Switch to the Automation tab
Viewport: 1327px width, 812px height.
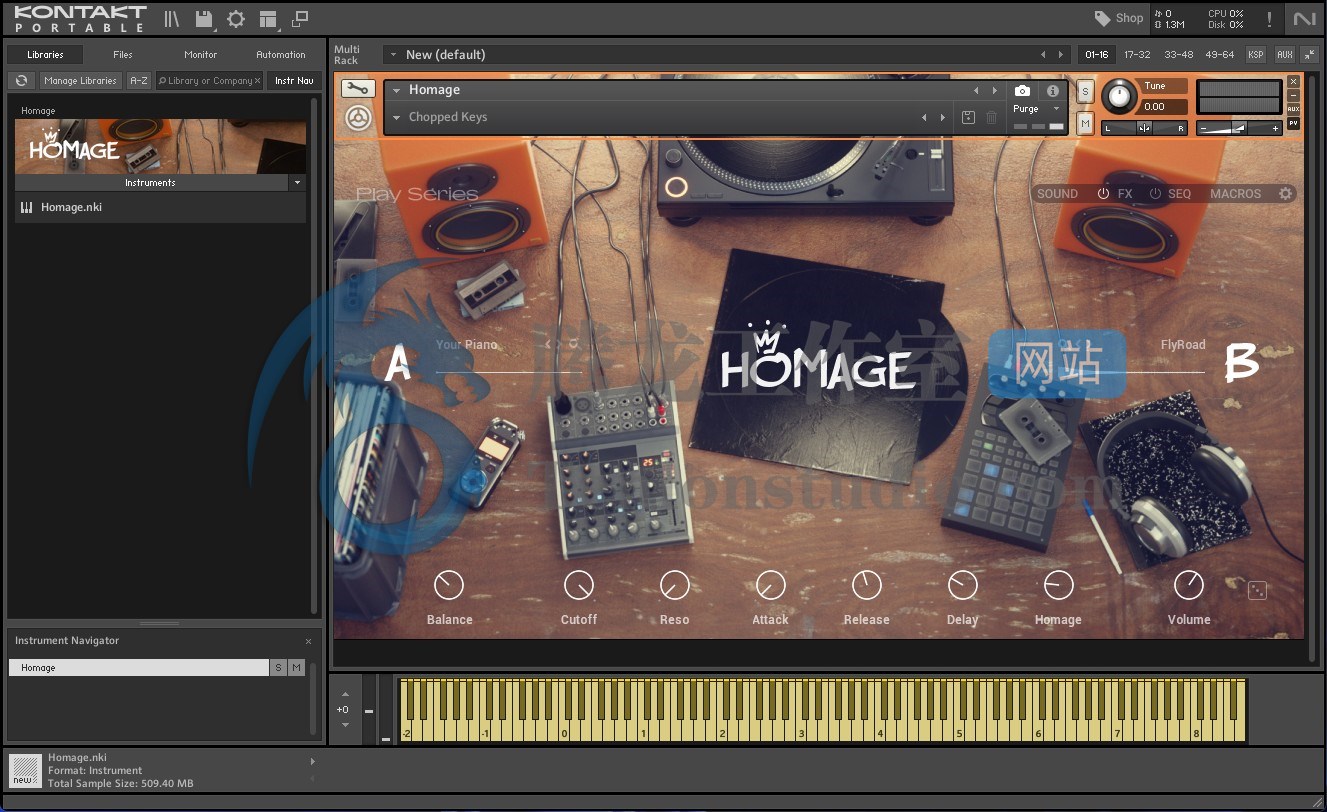(281, 55)
